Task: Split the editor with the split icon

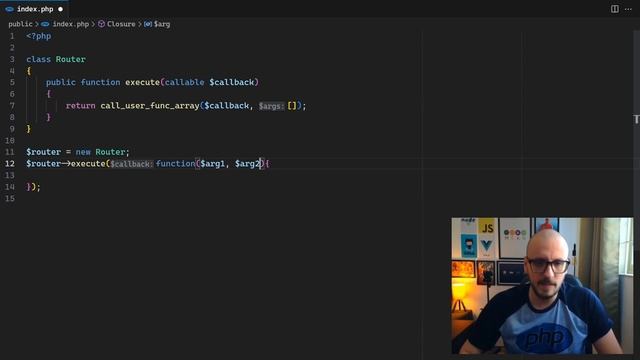Action: coord(614,9)
